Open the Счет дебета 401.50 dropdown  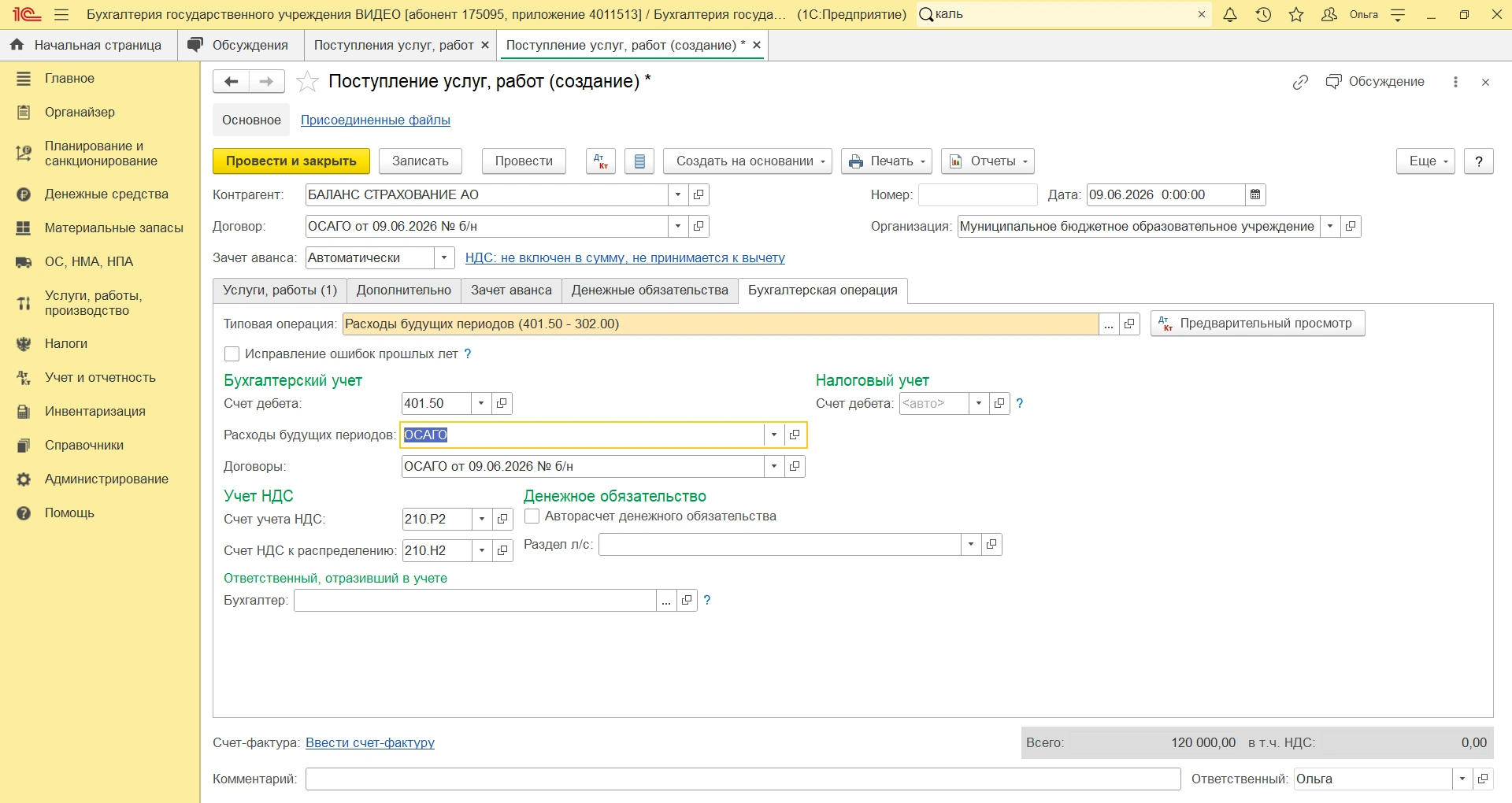pos(481,403)
